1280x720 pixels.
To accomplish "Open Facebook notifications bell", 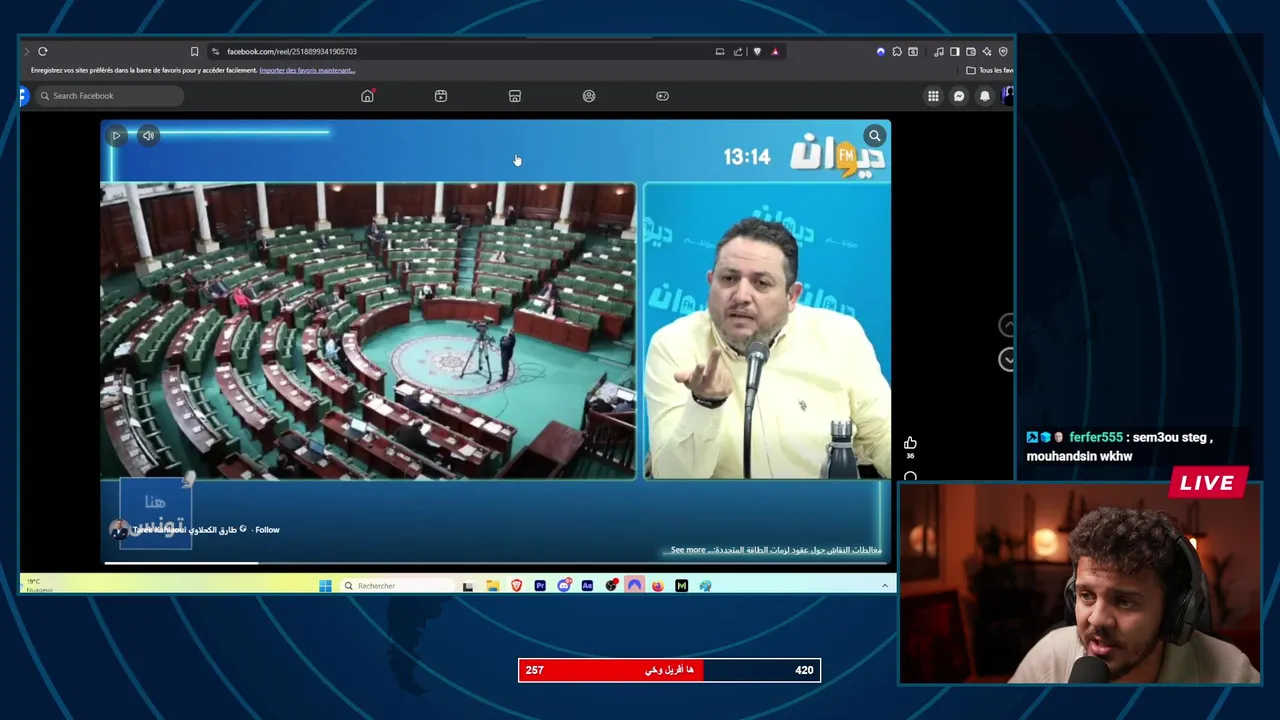I will [x=985, y=96].
